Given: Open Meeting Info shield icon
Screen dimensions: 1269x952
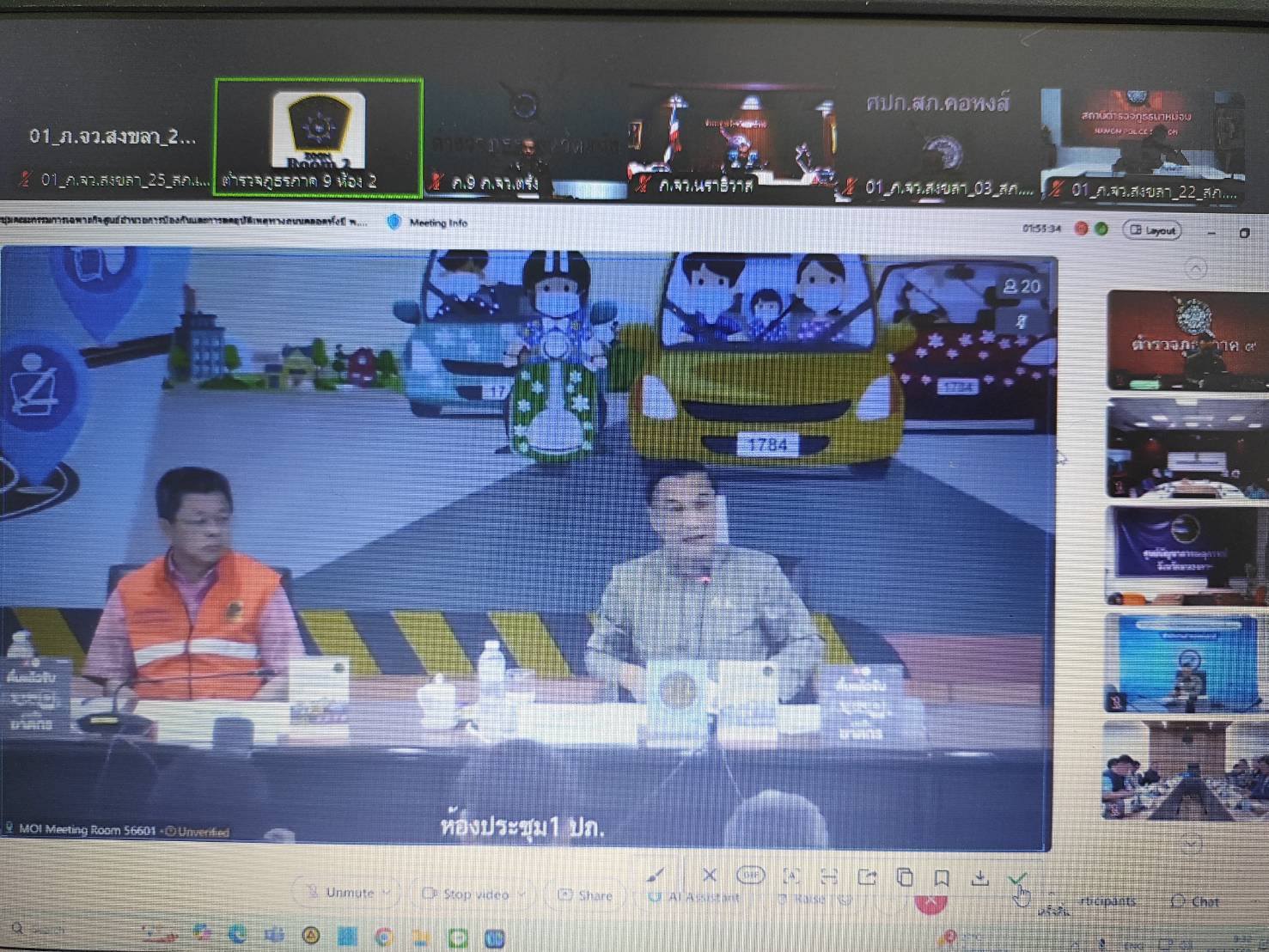Looking at the screenshot, I should tap(394, 223).
